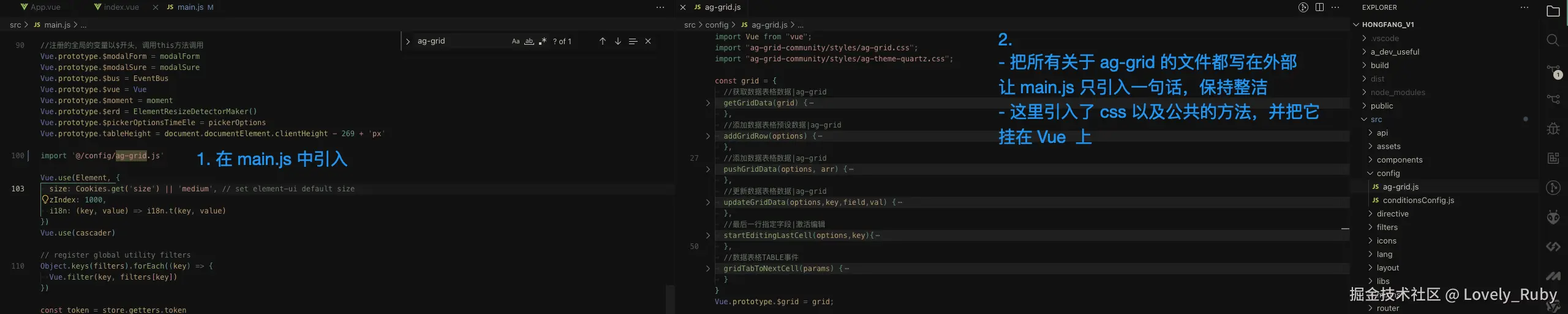Viewport: 1568px width, 314px height.
Task: Click config breadcrumb in ag-grid.js editor
Action: click(717, 25)
